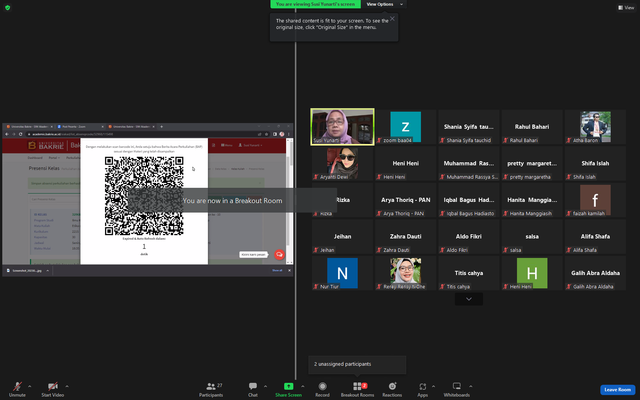Click 'Kirim kami pesan' label on shared page
The height and width of the screenshot is (400, 640).
tap(253, 254)
